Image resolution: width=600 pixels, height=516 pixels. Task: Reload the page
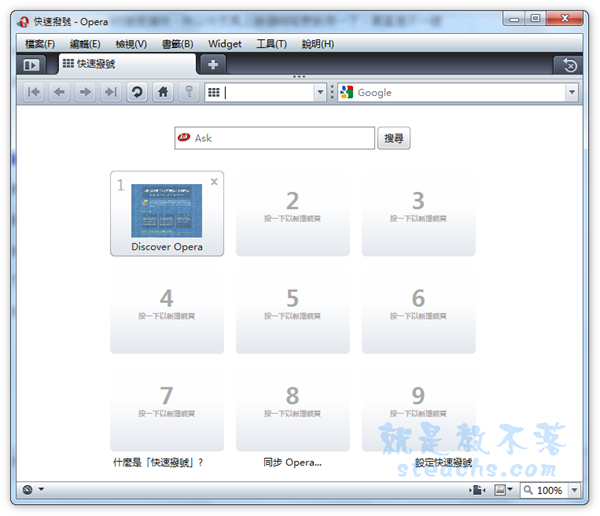(x=137, y=92)
